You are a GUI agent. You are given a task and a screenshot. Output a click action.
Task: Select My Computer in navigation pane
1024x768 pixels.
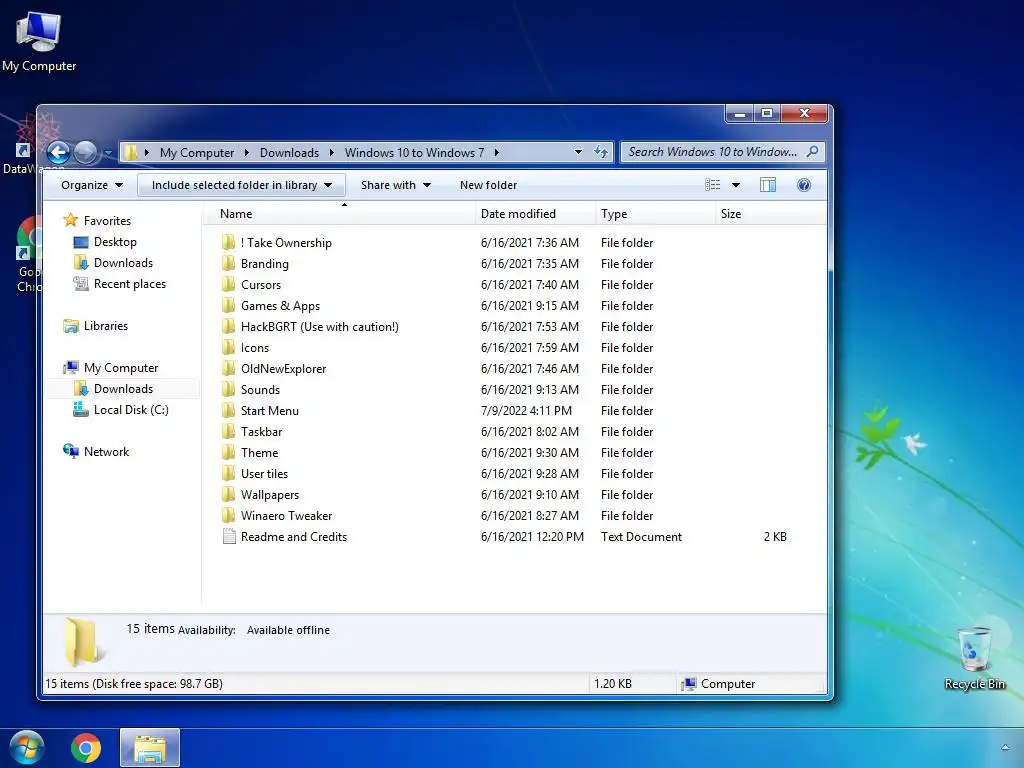pyautogui.click(x=121, y=368)
